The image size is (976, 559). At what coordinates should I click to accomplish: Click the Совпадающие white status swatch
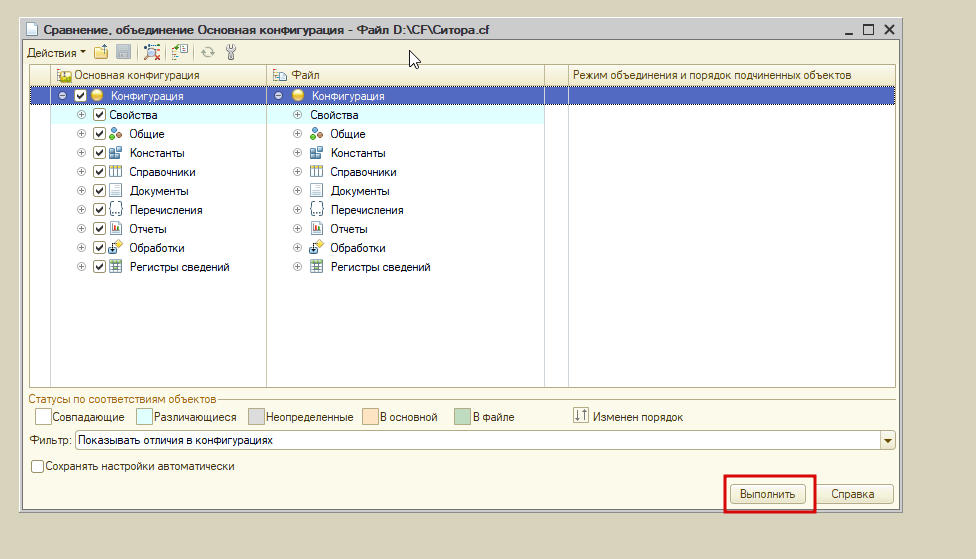point(43,416)
